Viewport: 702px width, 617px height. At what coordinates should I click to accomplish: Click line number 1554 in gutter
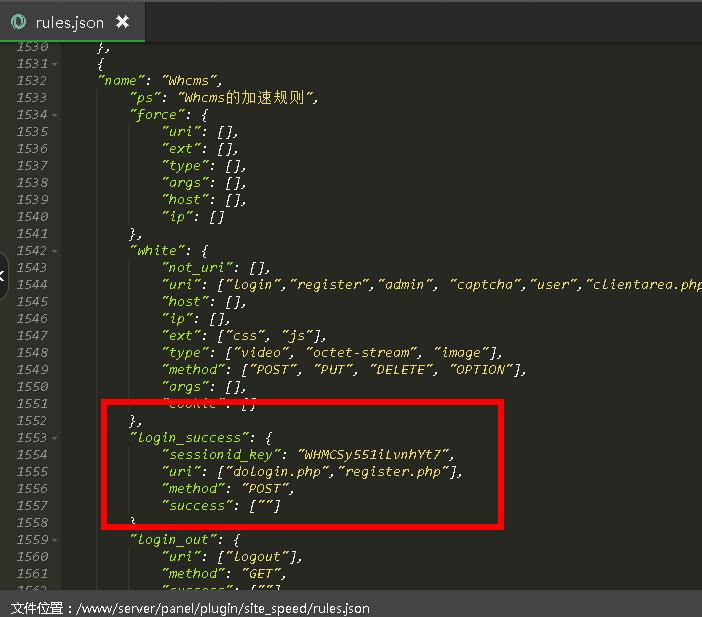pos(31,455)
